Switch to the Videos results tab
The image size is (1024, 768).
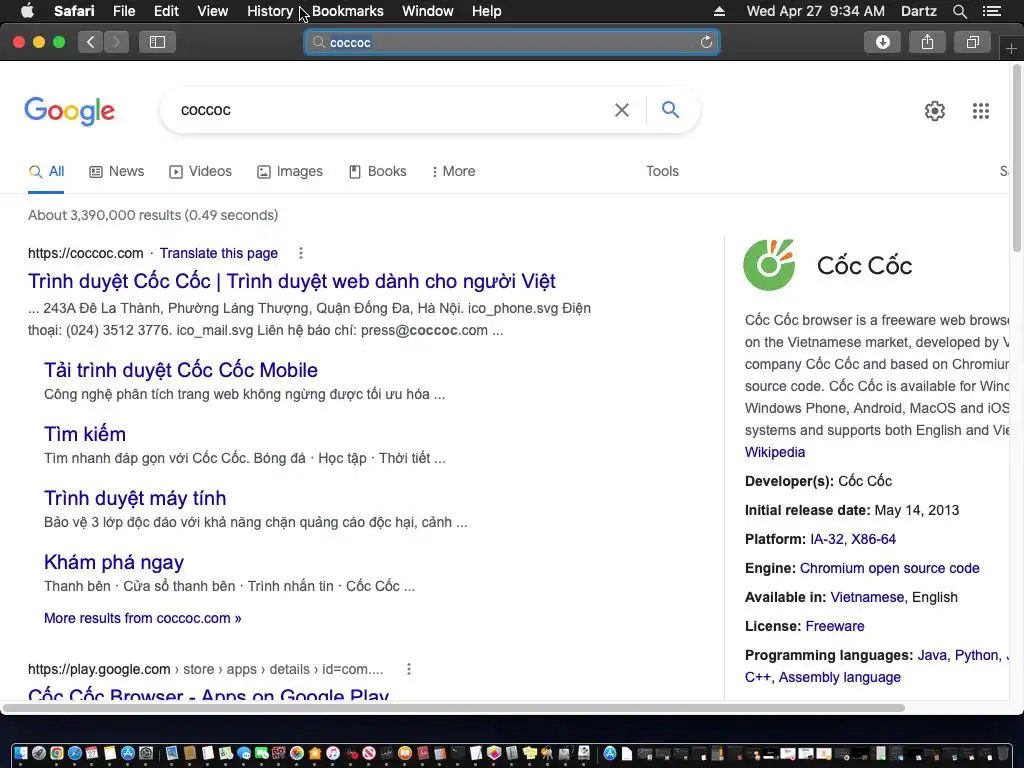click(200, 172)
